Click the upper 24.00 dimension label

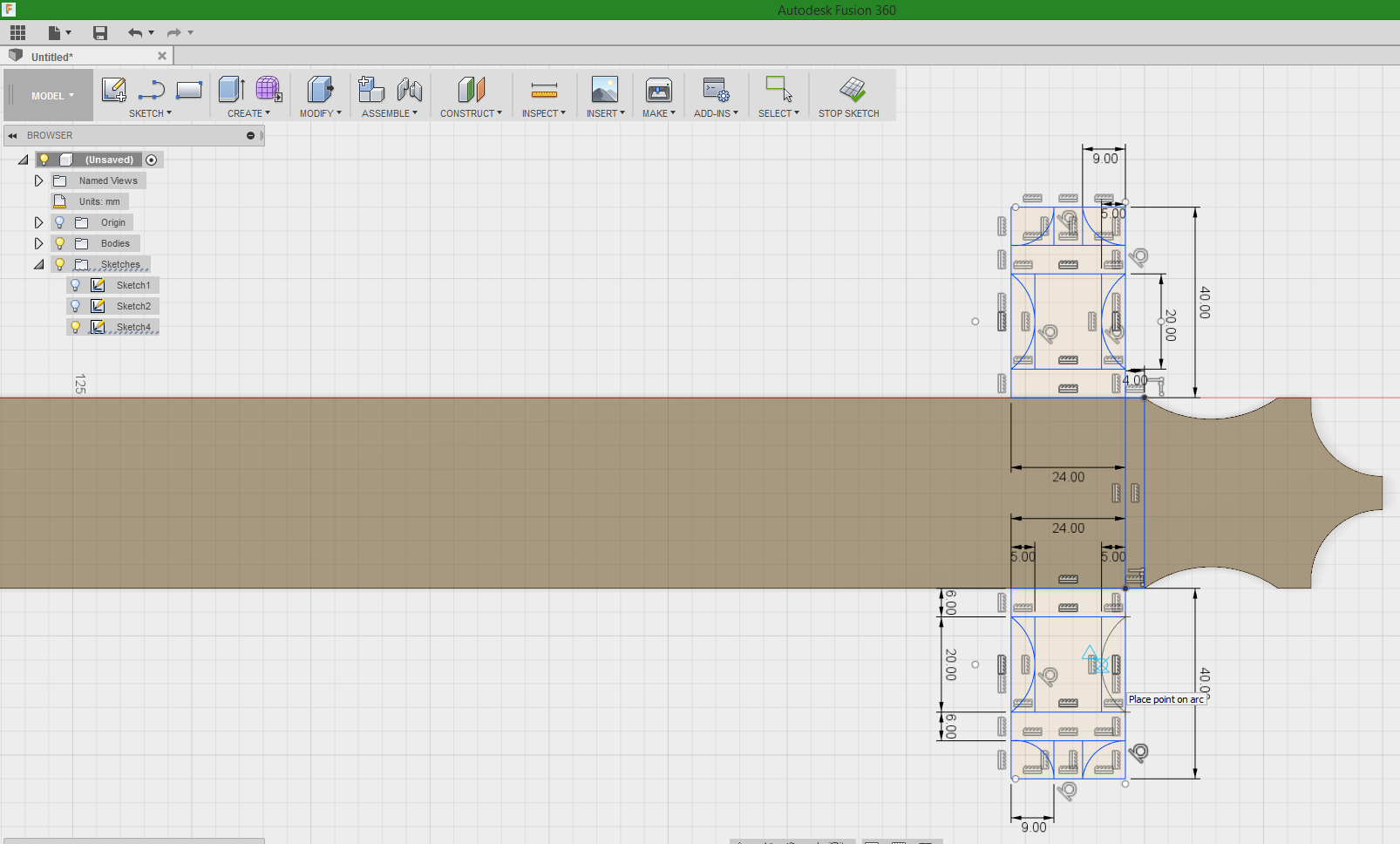coord(1068,477)
